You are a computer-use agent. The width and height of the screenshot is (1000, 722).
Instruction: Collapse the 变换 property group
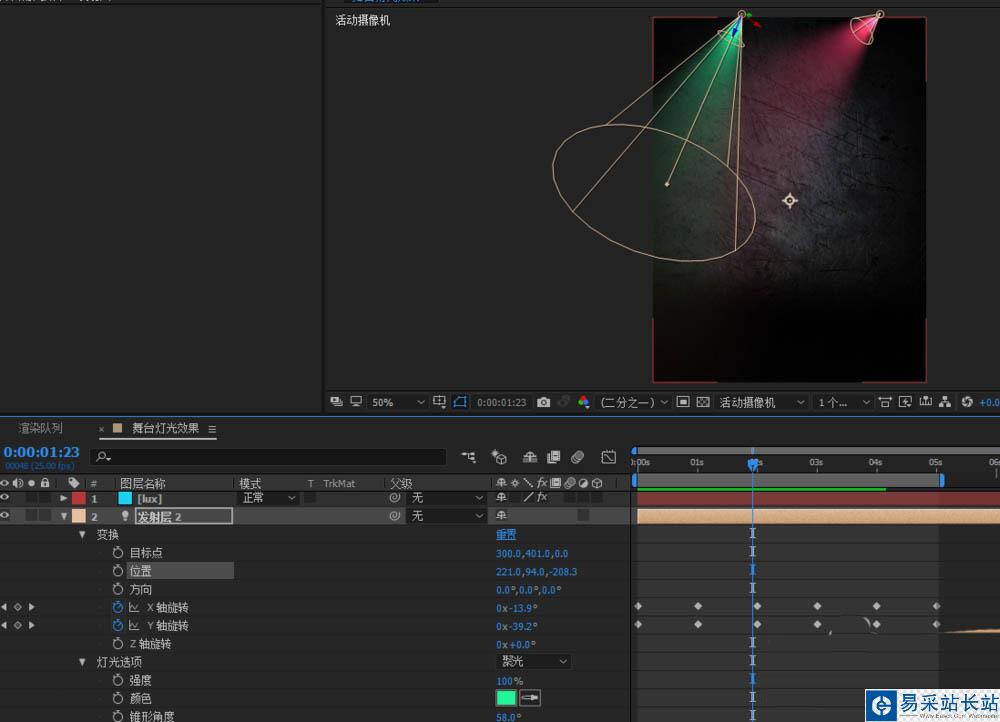(x=83, y=535)
